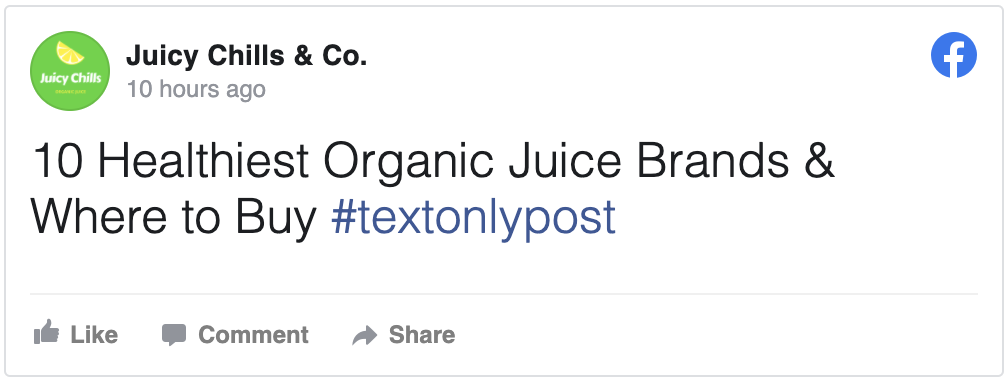Open the "Juicy Chills & Co." page name
The width and height of the screenshot is (1008, 382).
click(246, 56)
